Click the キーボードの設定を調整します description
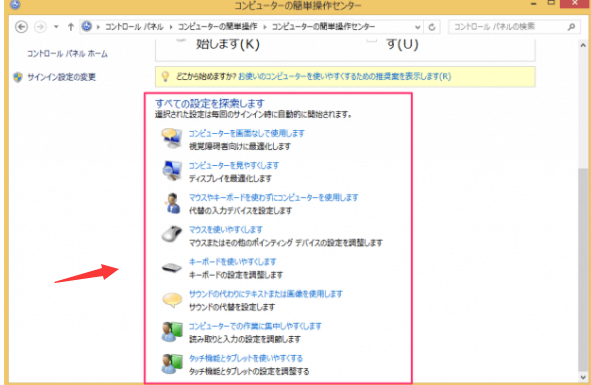The image size is (591, 385). point(236,275)
